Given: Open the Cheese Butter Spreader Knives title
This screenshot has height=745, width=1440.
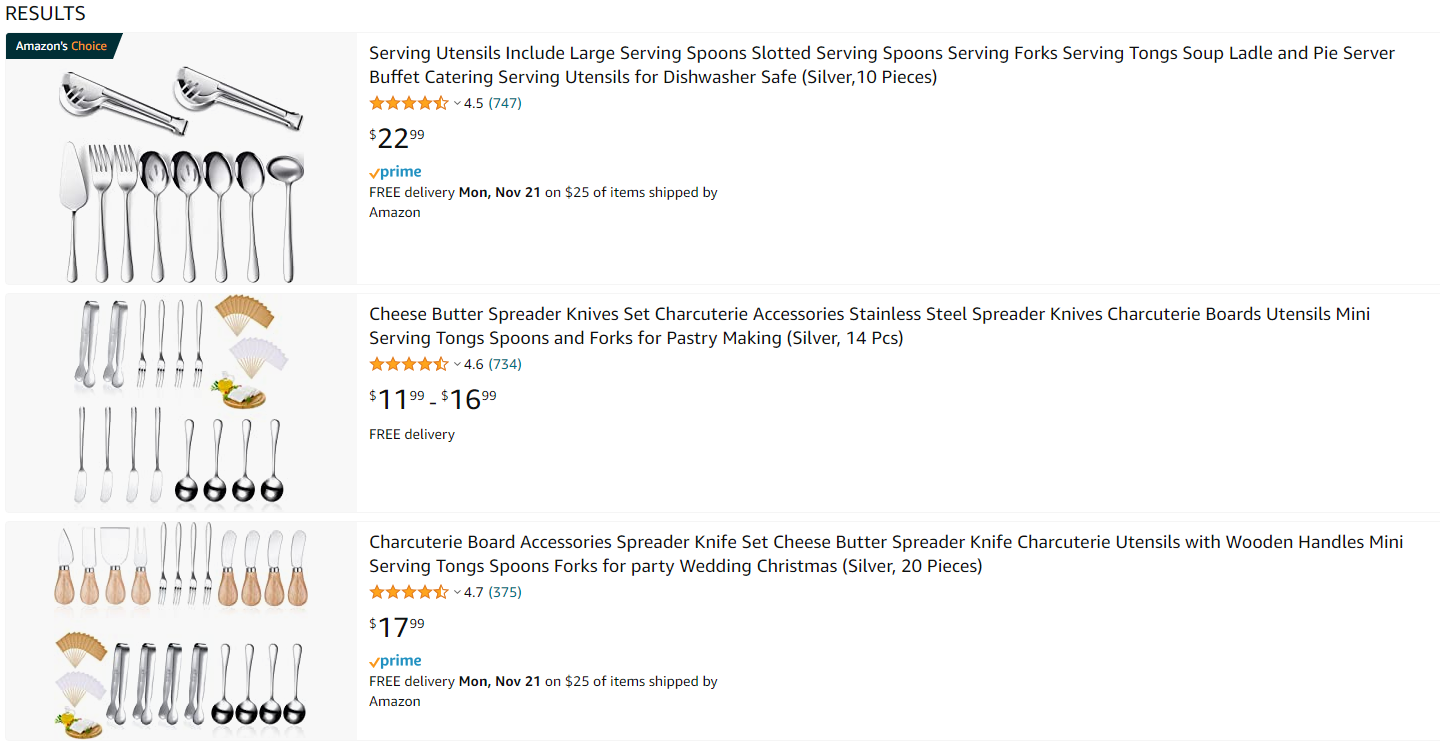Looking at the screenshot, I should click(x=870, y=326).
